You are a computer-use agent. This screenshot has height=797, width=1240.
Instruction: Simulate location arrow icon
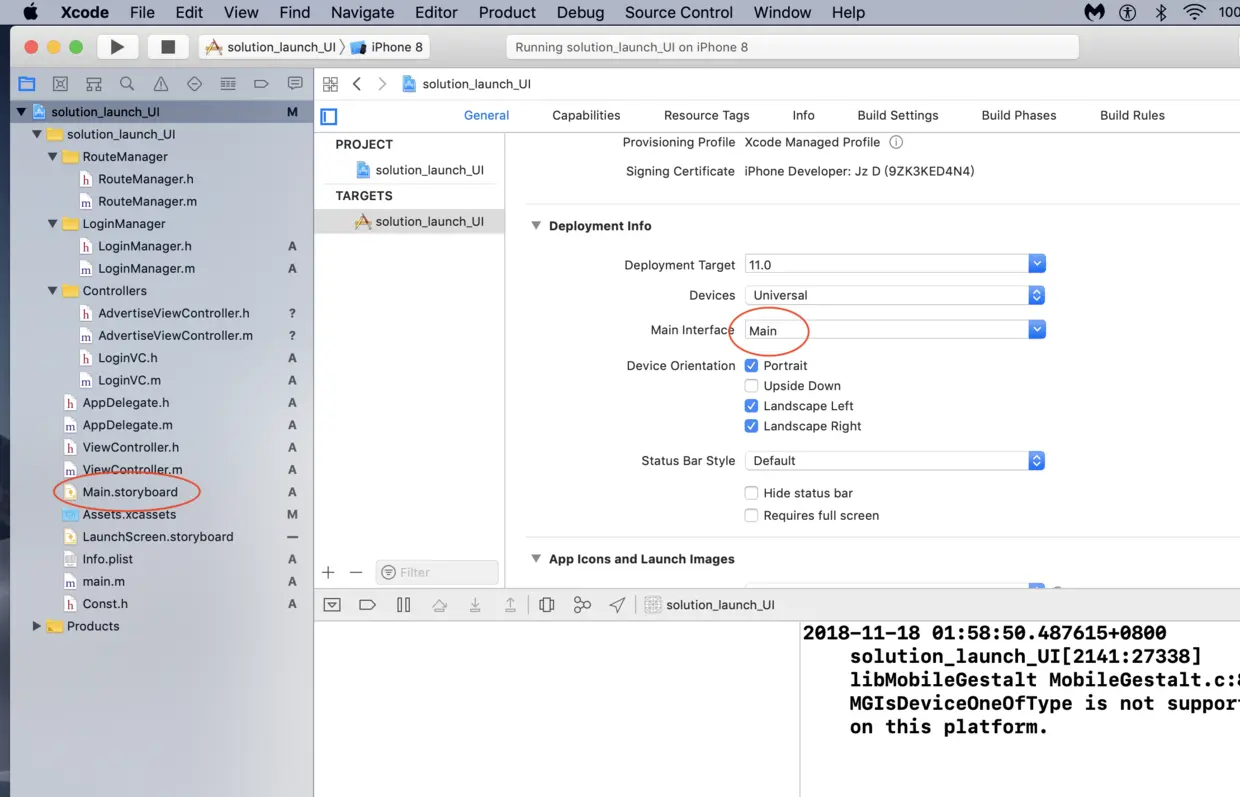pos(618,605)
